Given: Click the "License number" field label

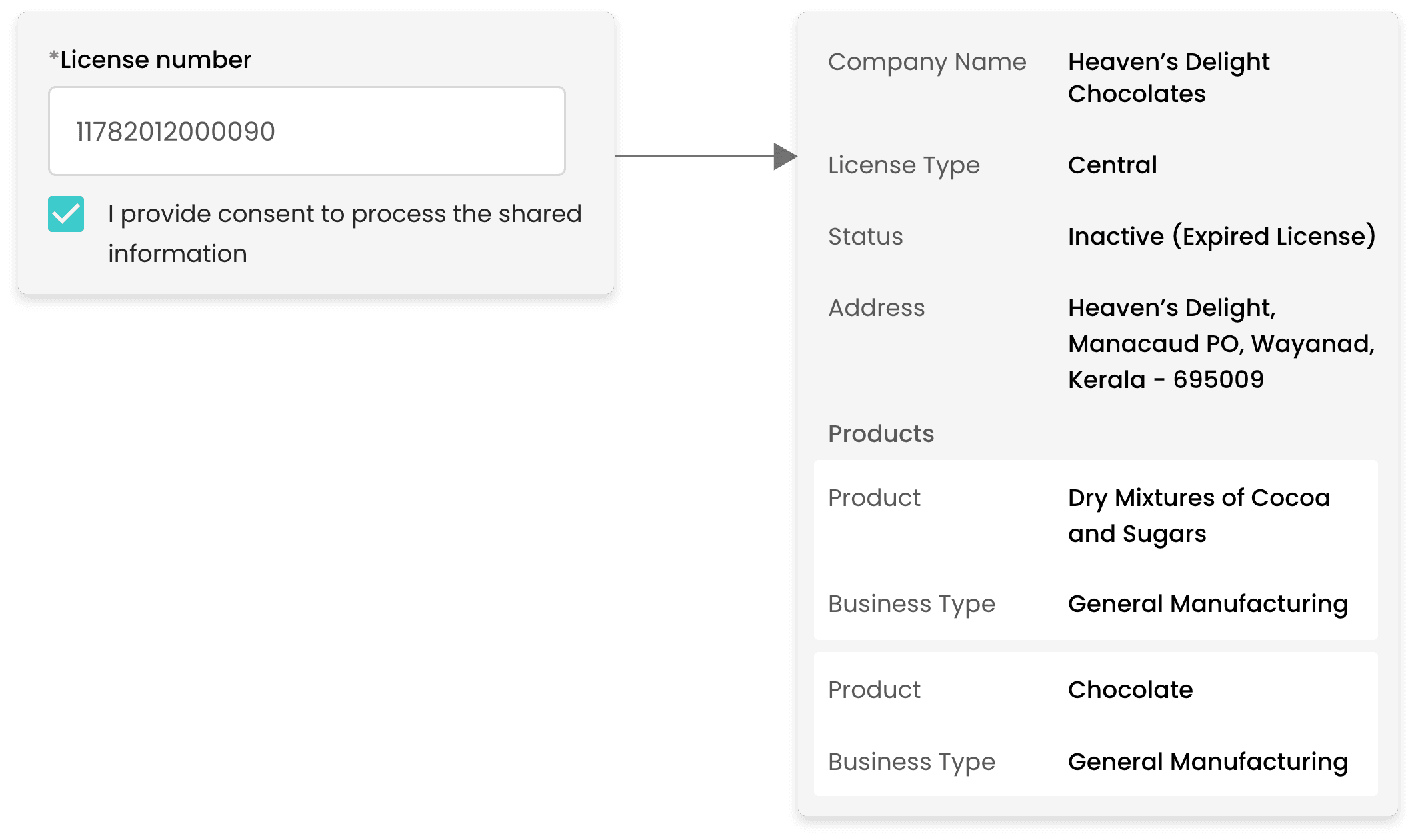Looking at the screenshot, I should coord(155,60).
